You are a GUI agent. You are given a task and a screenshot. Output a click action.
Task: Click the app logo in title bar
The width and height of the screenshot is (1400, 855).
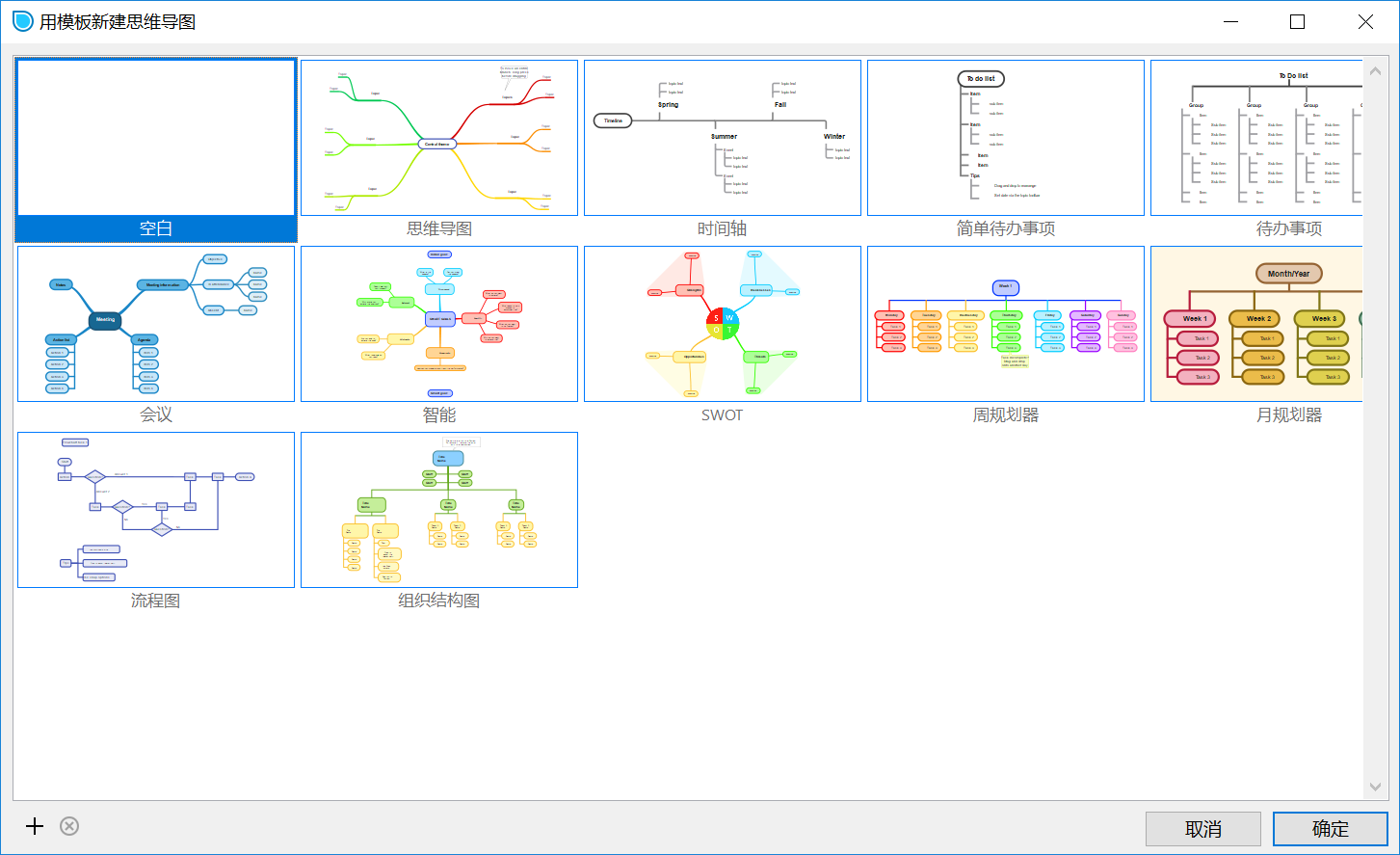[x=22, y=21]
